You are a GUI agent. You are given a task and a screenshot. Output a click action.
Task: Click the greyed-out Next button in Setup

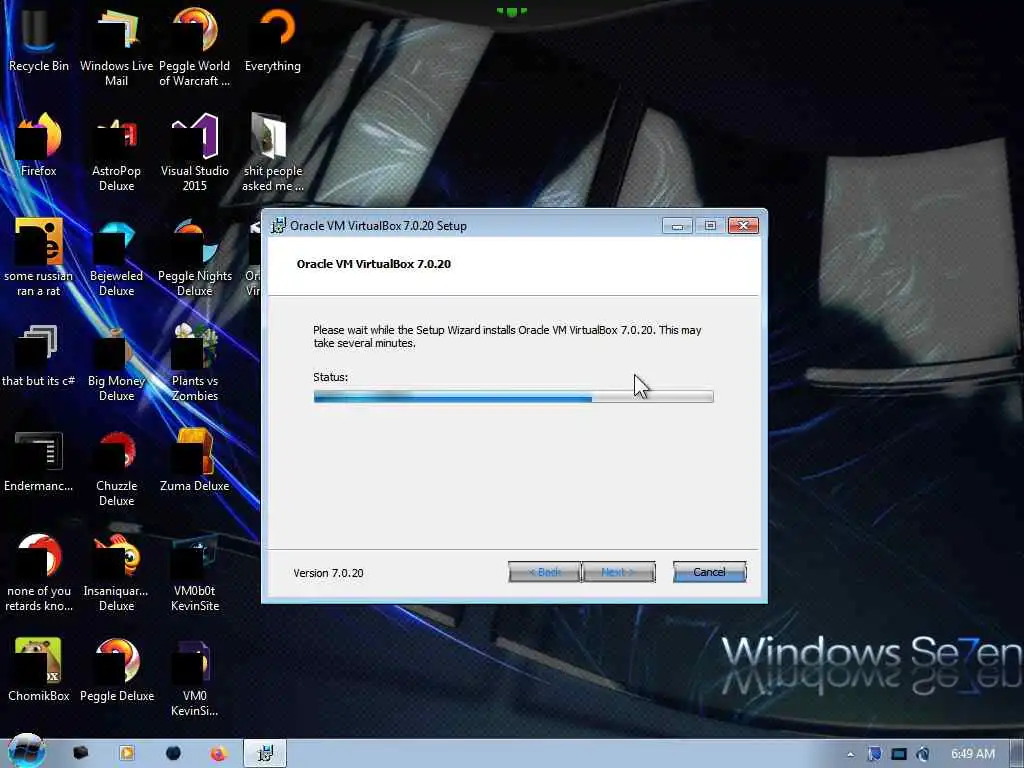pos(618,572)
